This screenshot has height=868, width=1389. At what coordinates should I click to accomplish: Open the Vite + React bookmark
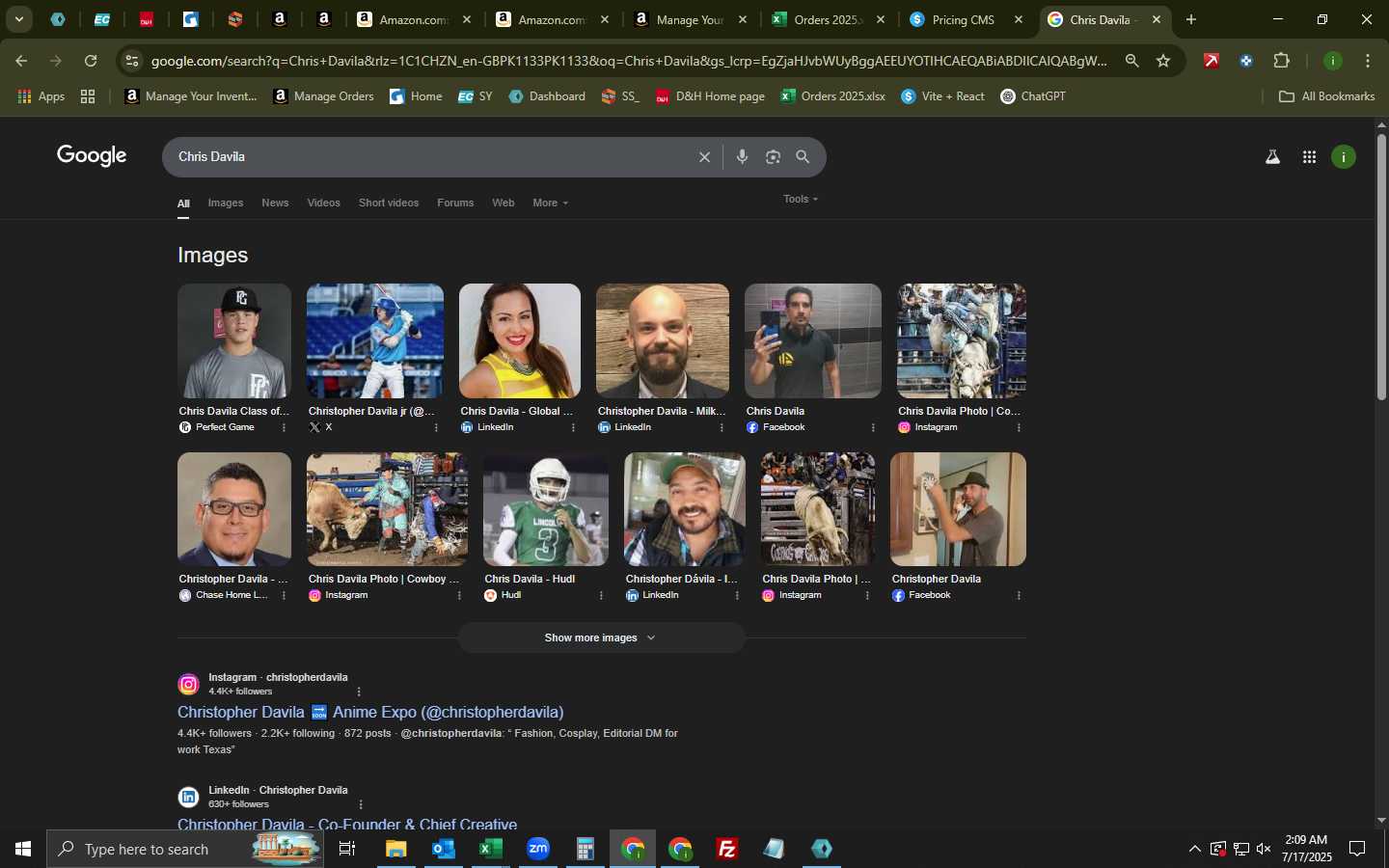point(942,96)
